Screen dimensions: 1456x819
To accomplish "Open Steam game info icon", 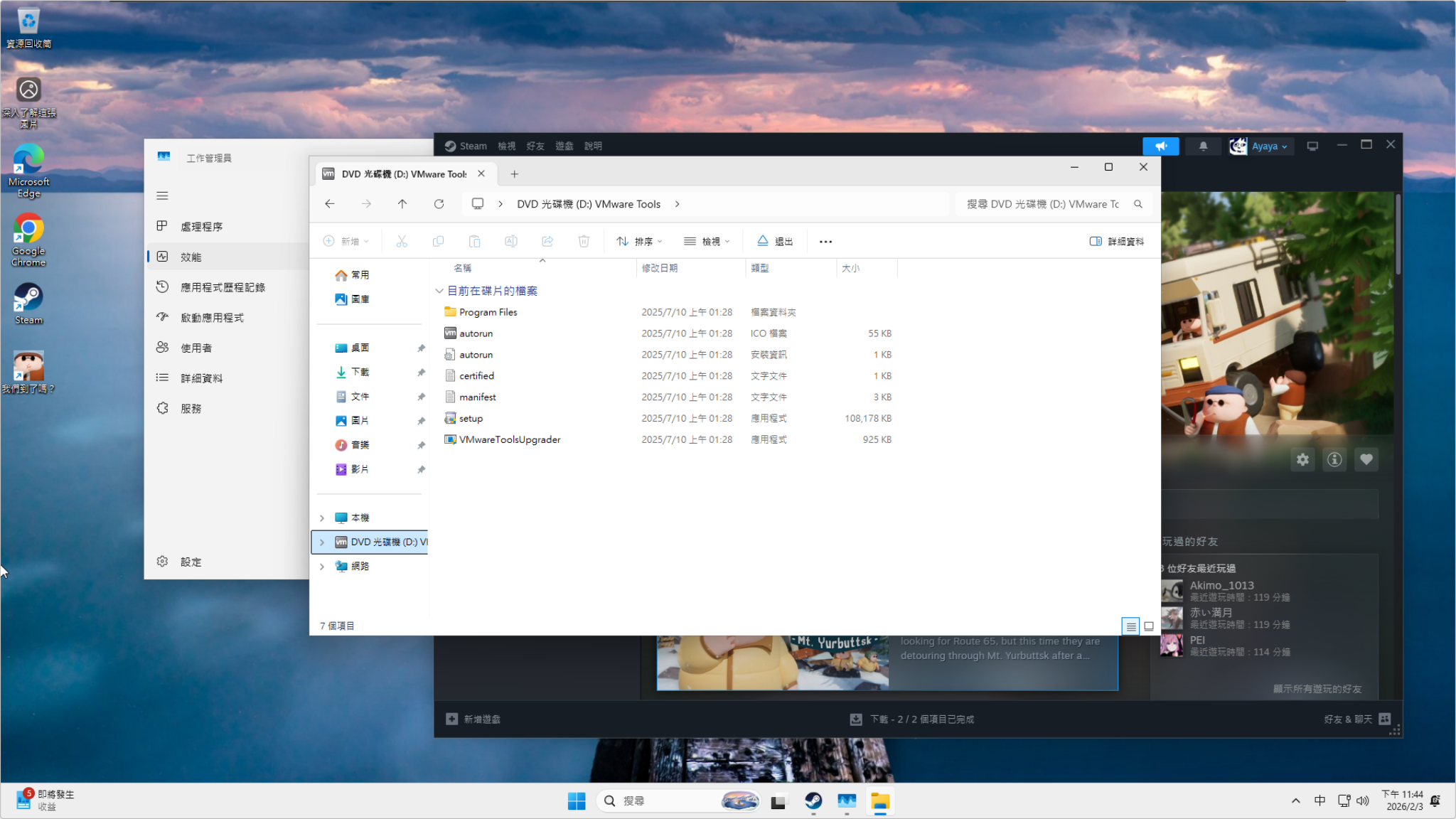I will 1334,459.
